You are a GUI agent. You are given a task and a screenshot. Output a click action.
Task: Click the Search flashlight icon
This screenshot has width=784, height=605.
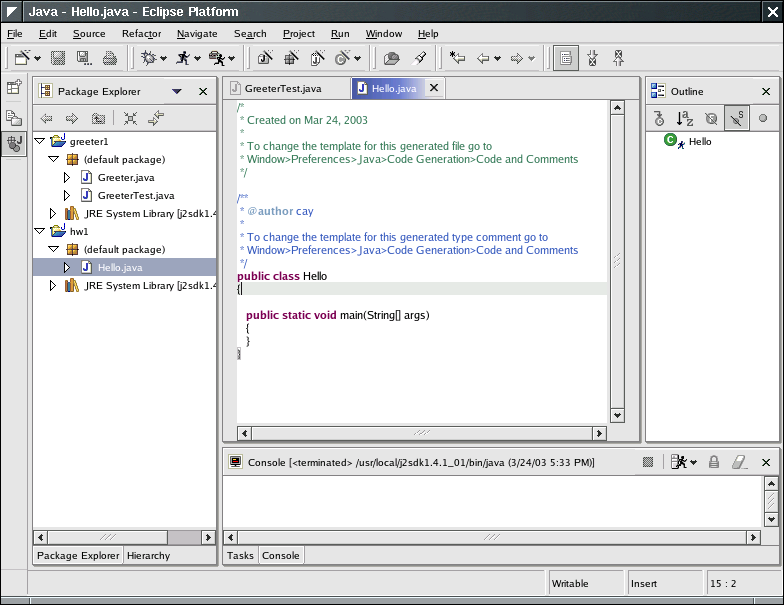coord(420,58)
